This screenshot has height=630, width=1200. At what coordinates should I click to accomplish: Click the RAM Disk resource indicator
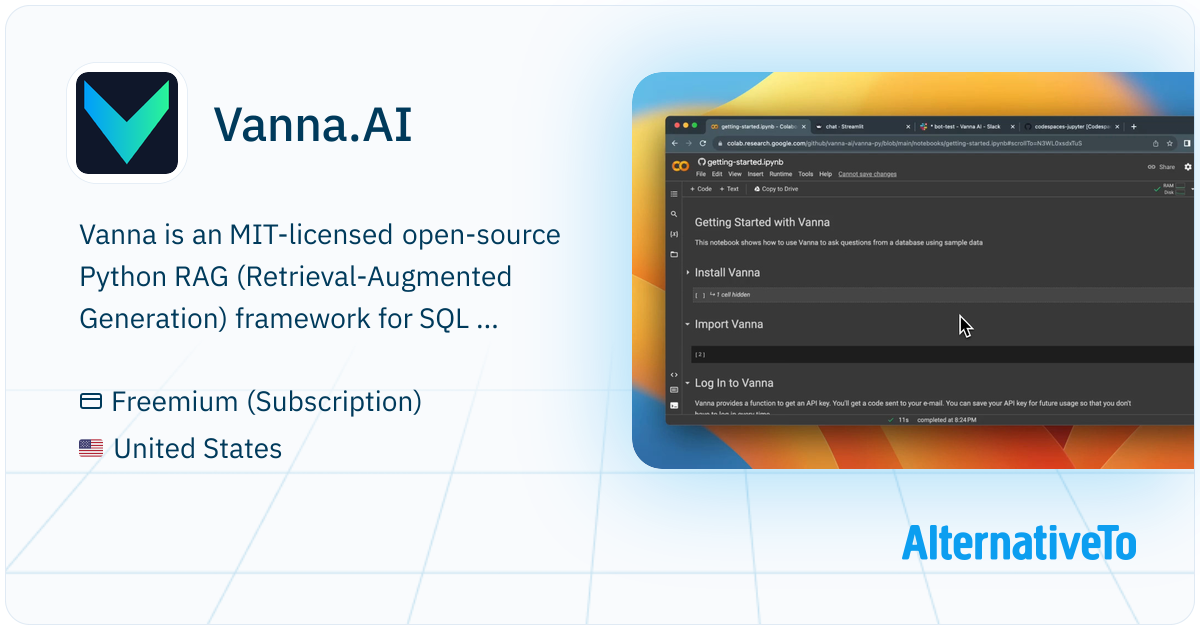[1169, 189]
